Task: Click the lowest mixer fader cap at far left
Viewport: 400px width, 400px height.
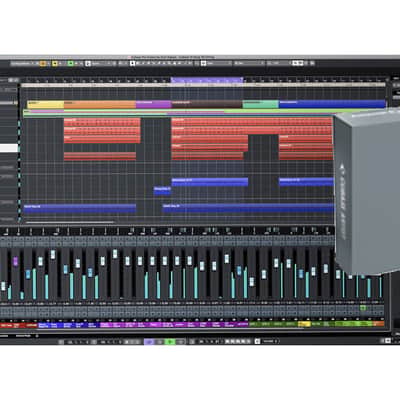Action: click(3, 286)
